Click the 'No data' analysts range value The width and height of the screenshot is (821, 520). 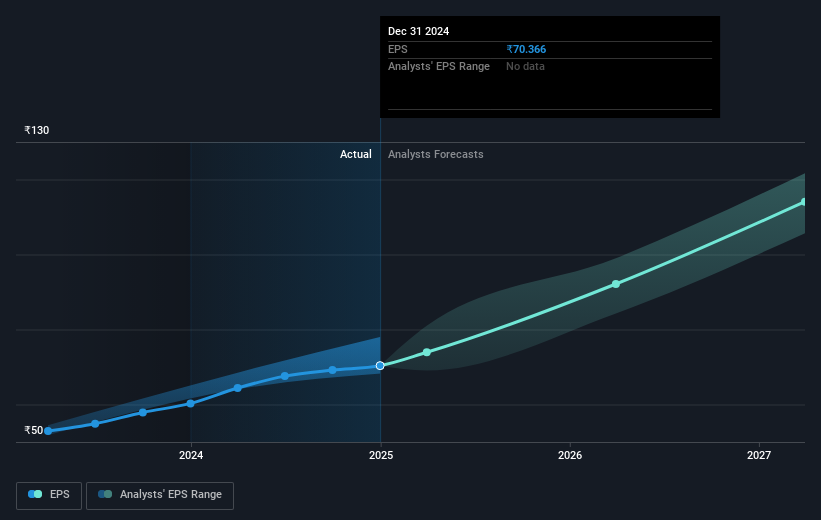coord(525,67)
